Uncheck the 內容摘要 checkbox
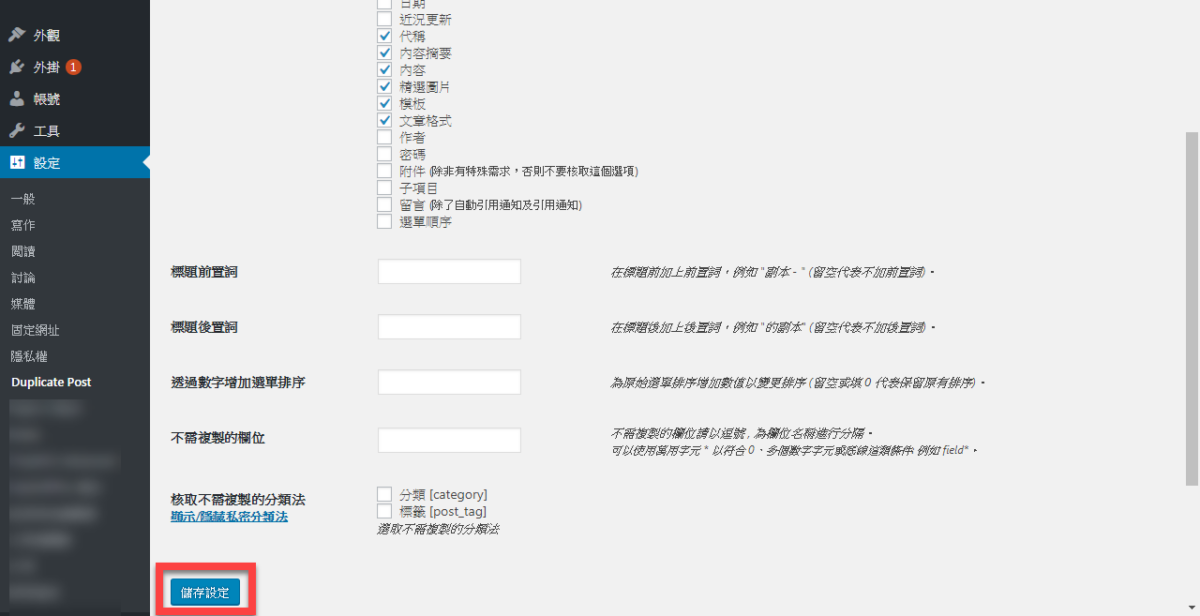The width and height of the screenshot is (1200, 616). pos(384,53)
